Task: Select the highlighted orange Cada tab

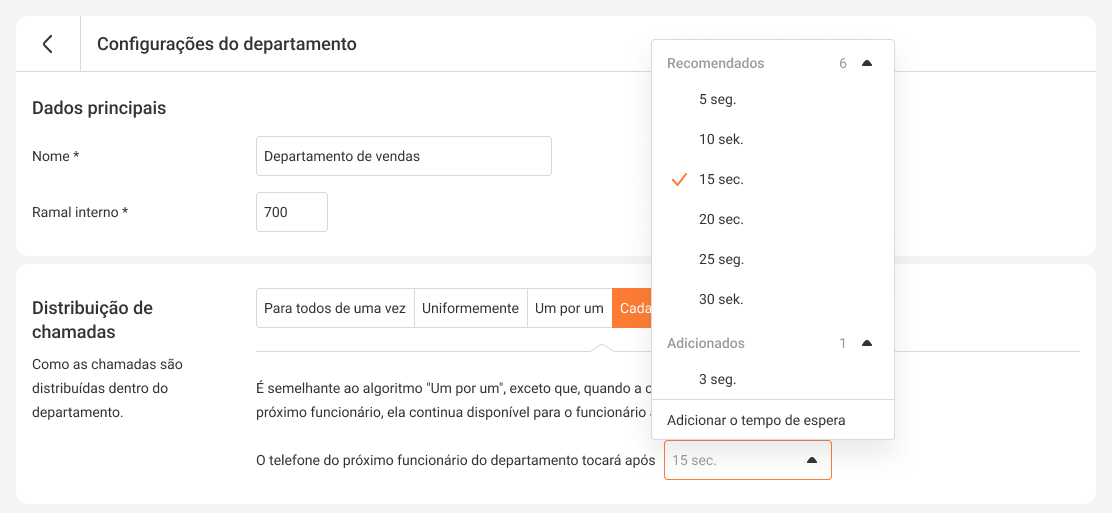Action: (632, 308)
